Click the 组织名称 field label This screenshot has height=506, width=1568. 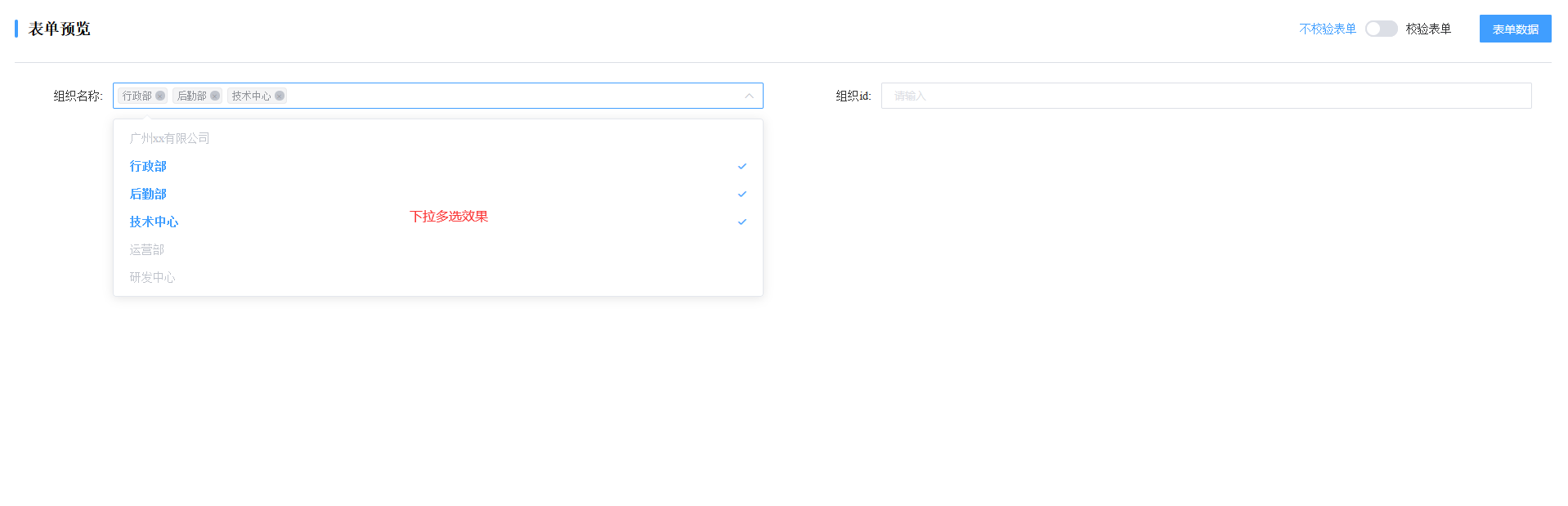[x=78, y=96]
